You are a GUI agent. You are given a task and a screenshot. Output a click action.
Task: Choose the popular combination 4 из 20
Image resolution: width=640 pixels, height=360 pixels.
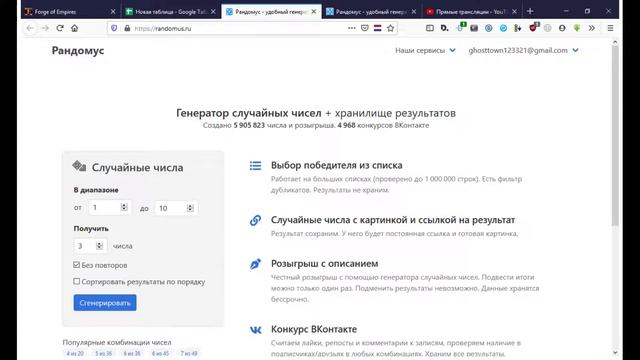75,353
